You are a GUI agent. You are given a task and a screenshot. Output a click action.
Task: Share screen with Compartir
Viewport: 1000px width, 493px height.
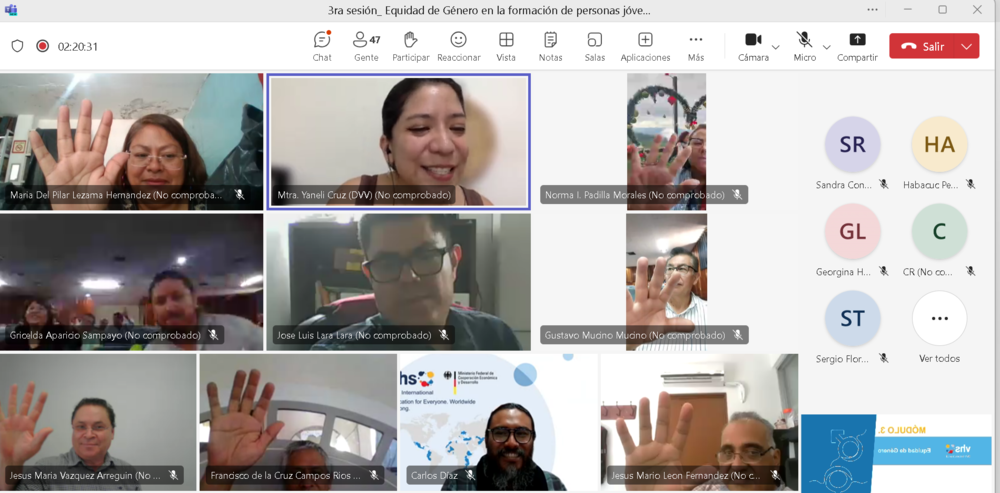tap(857, 46)
